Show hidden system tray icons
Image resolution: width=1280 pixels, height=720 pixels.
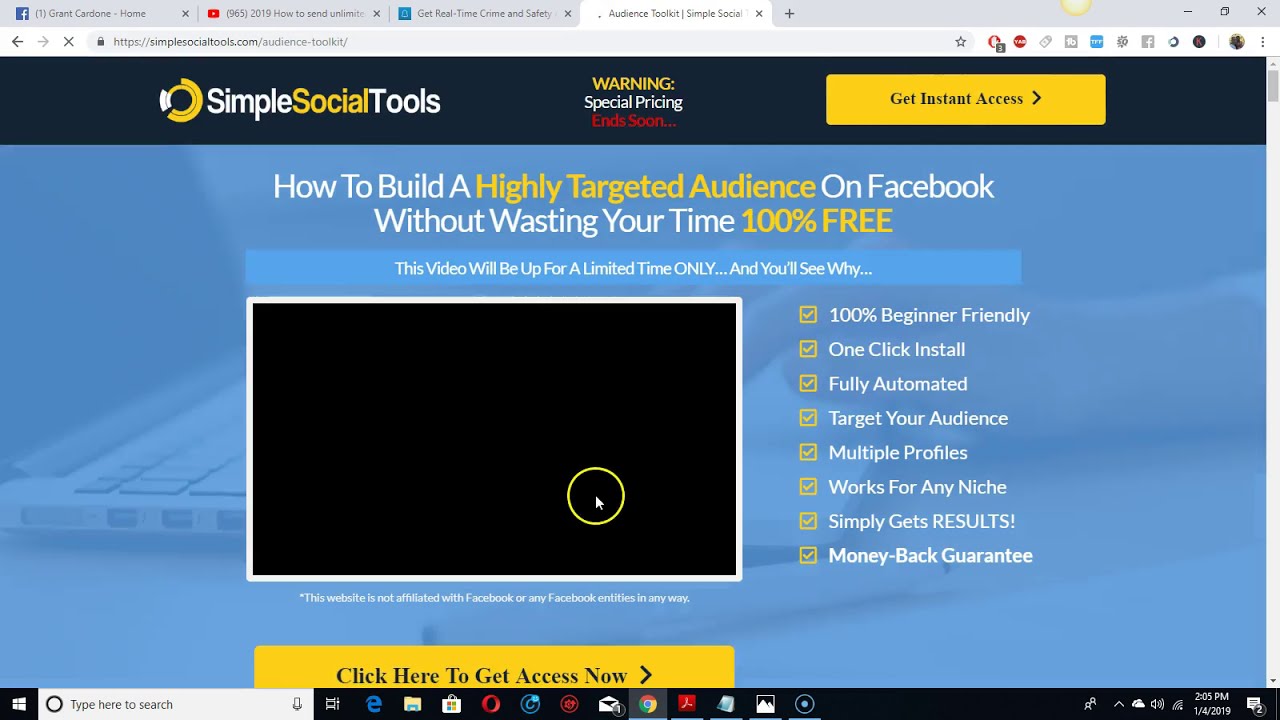1119,704
